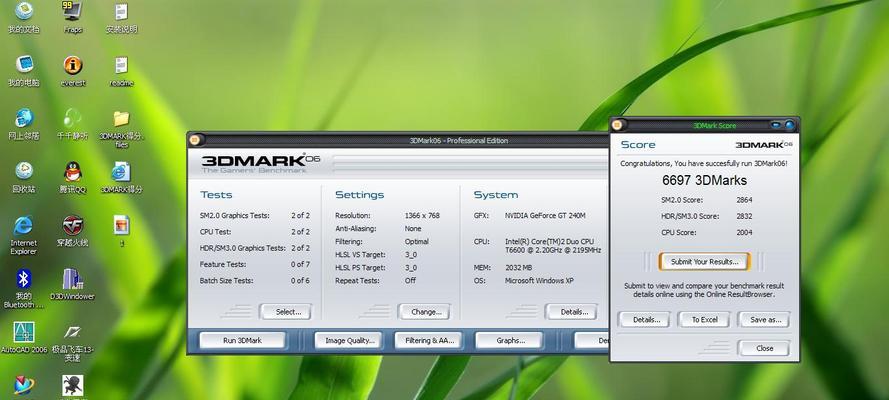The image size is (889, 400).
Task: Select the 回收站 recycle bin icon
Action: [x=24, y=177]
